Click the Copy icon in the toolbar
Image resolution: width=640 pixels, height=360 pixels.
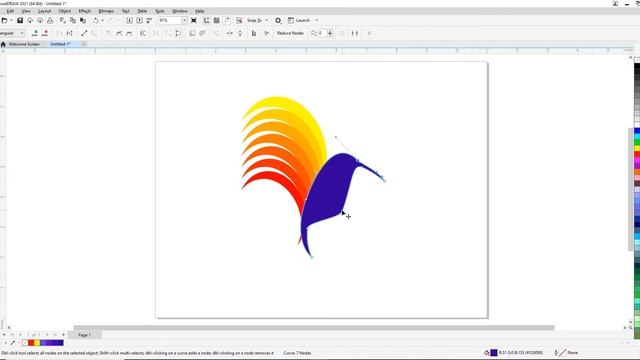pyautogui.click(x=73, y=20)
